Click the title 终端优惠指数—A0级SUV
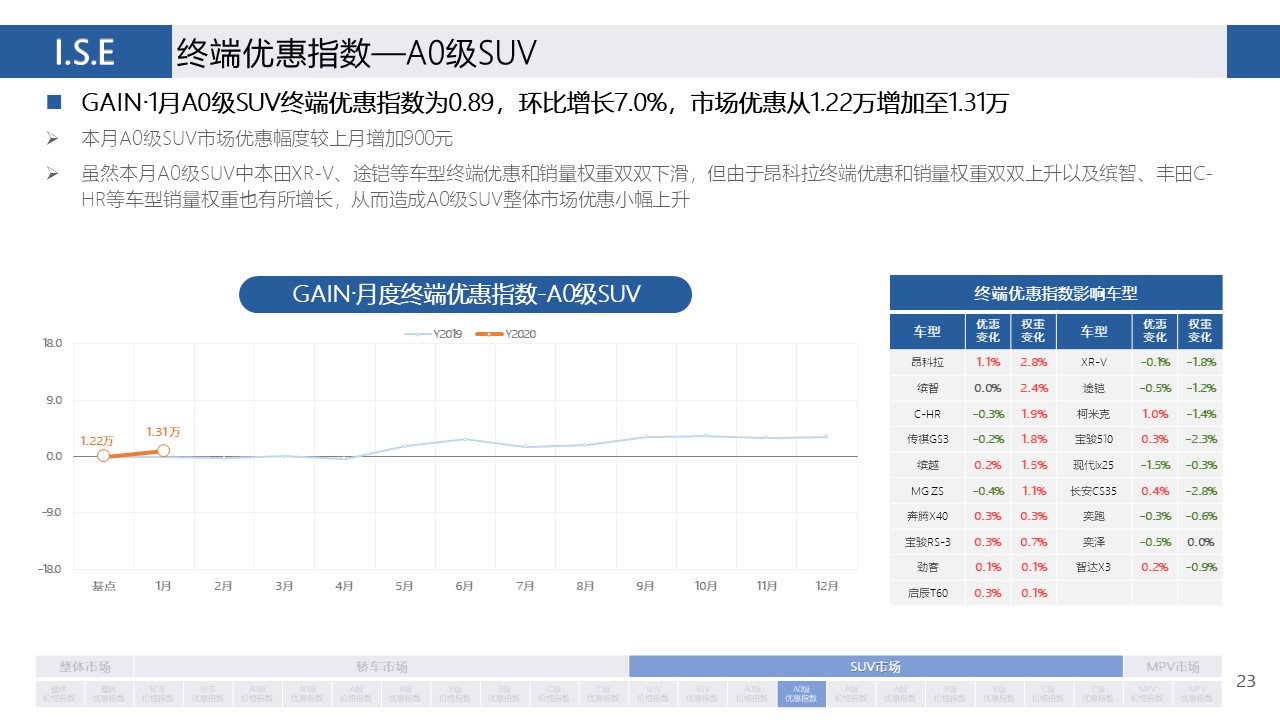 [x=357, y=52]
